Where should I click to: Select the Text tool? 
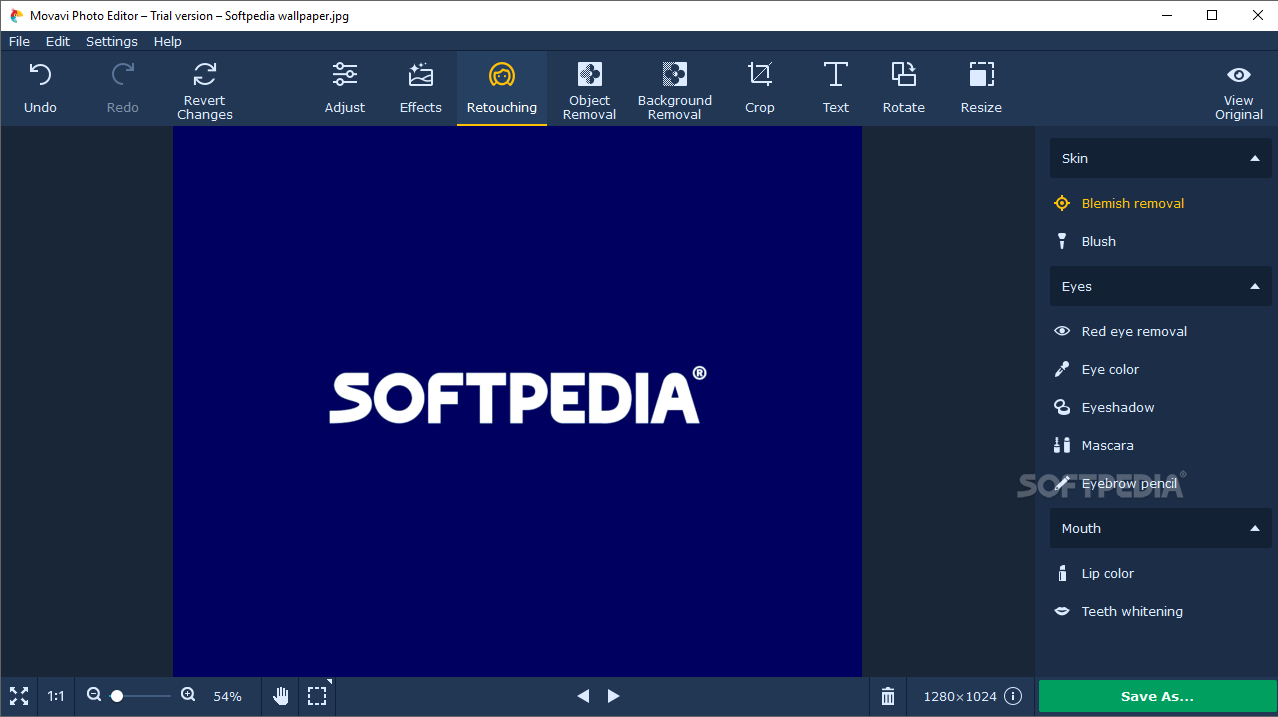[x=836, y=89]
